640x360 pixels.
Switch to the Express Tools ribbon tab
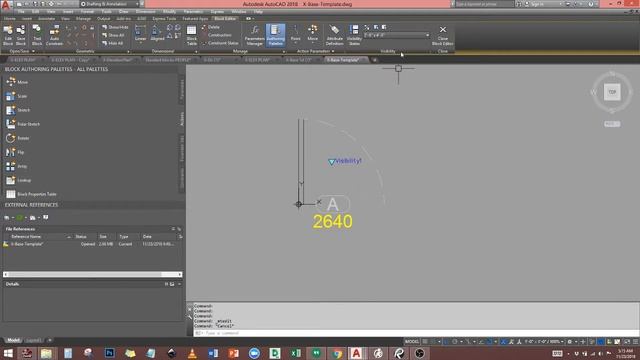click(x=164, y=19)
